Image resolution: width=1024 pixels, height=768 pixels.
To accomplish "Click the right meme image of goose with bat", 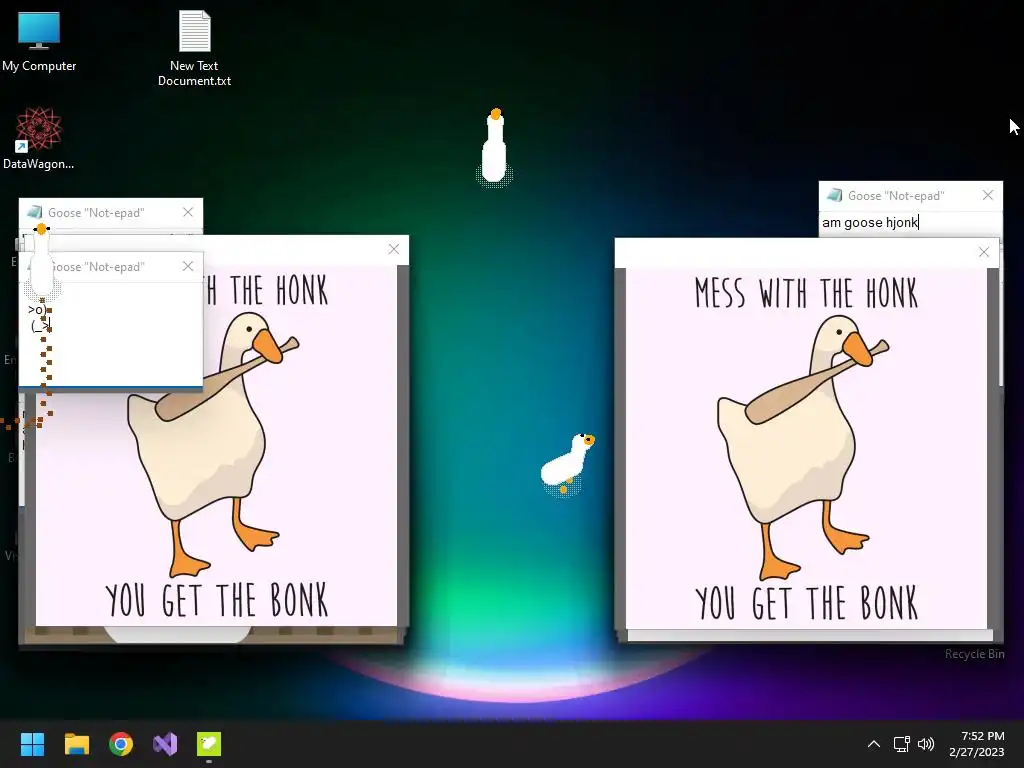I will pyautogui.click(x=806, y=448).
